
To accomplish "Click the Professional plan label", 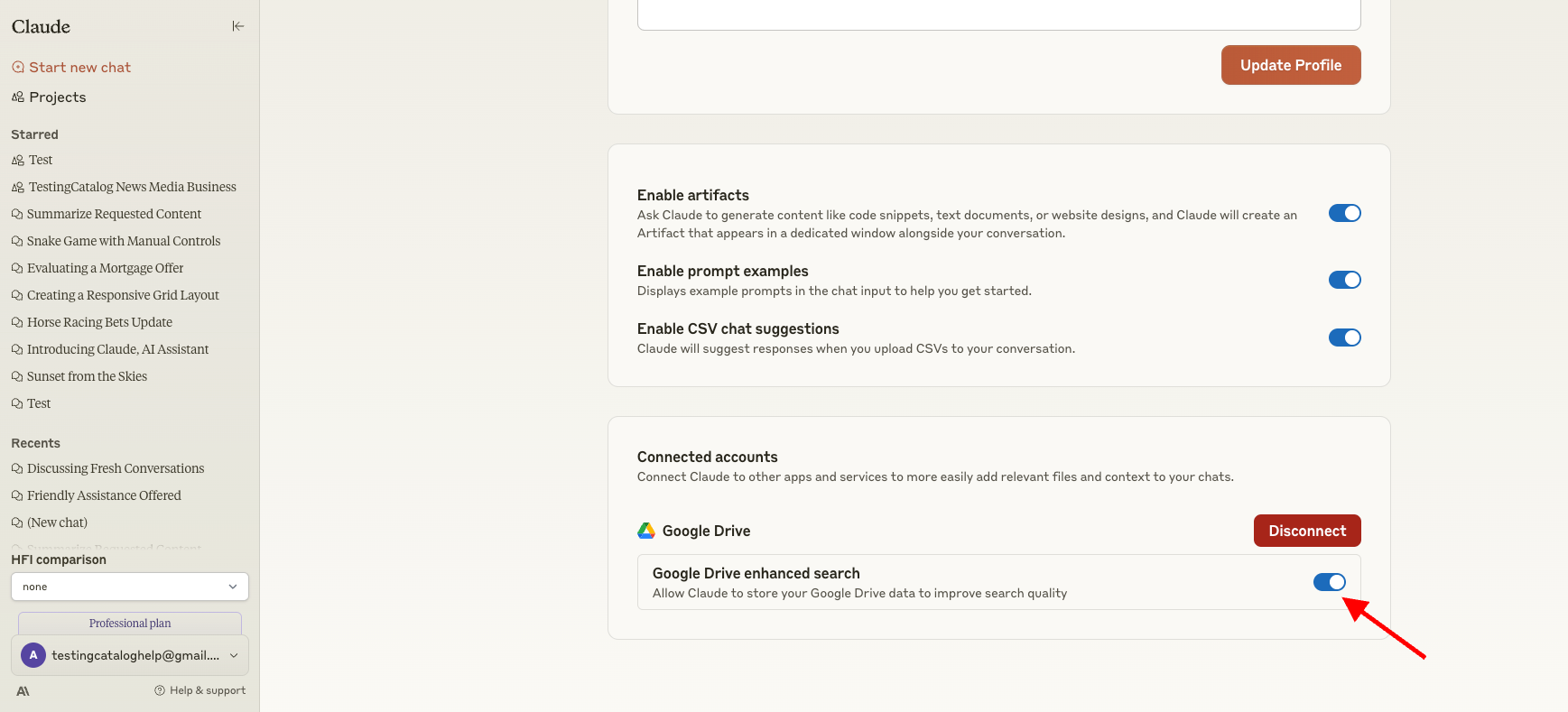I will coord(130,623).
